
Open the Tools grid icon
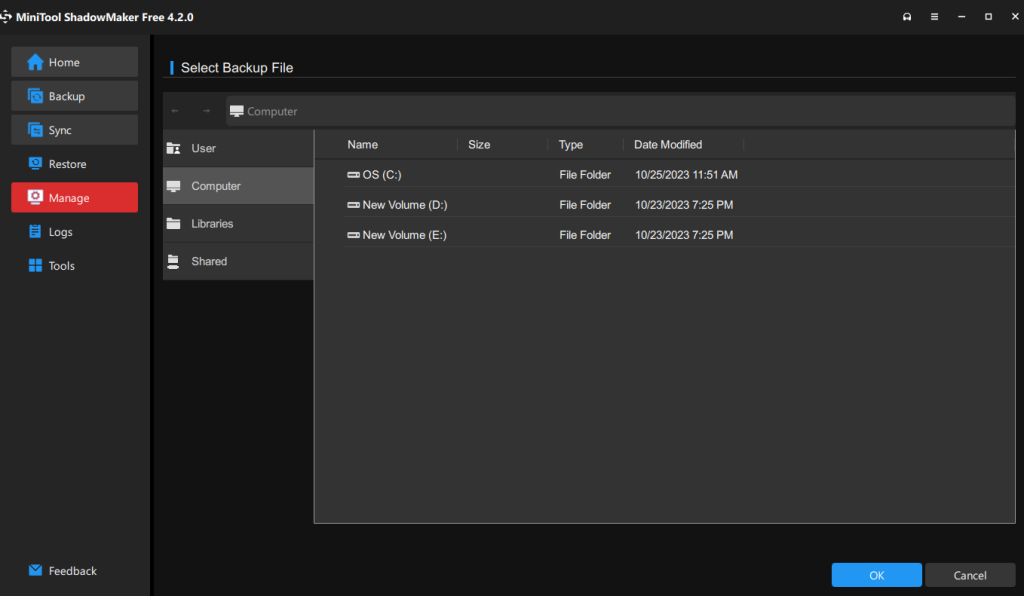pyautogui.click(x=35, y=266)
